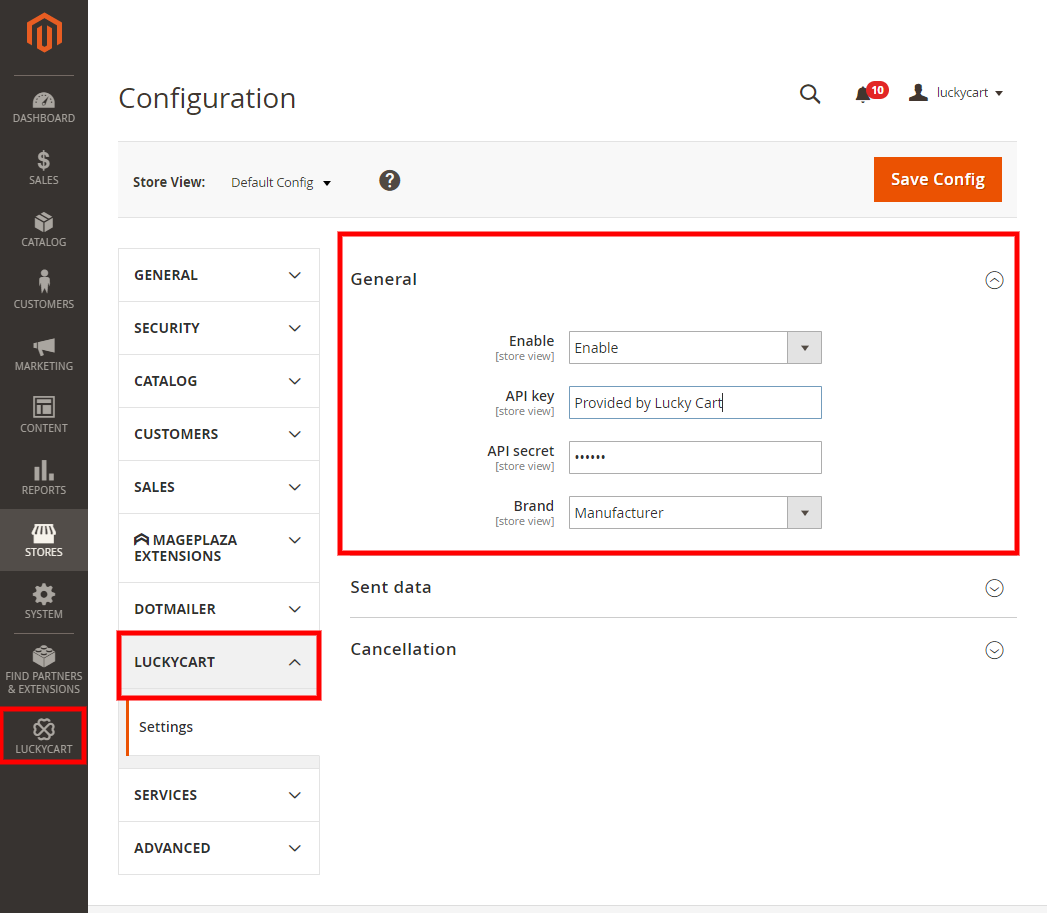Expand the Security configuration tab
This screenshot has width=1047, height=913.
pos(218,328)
